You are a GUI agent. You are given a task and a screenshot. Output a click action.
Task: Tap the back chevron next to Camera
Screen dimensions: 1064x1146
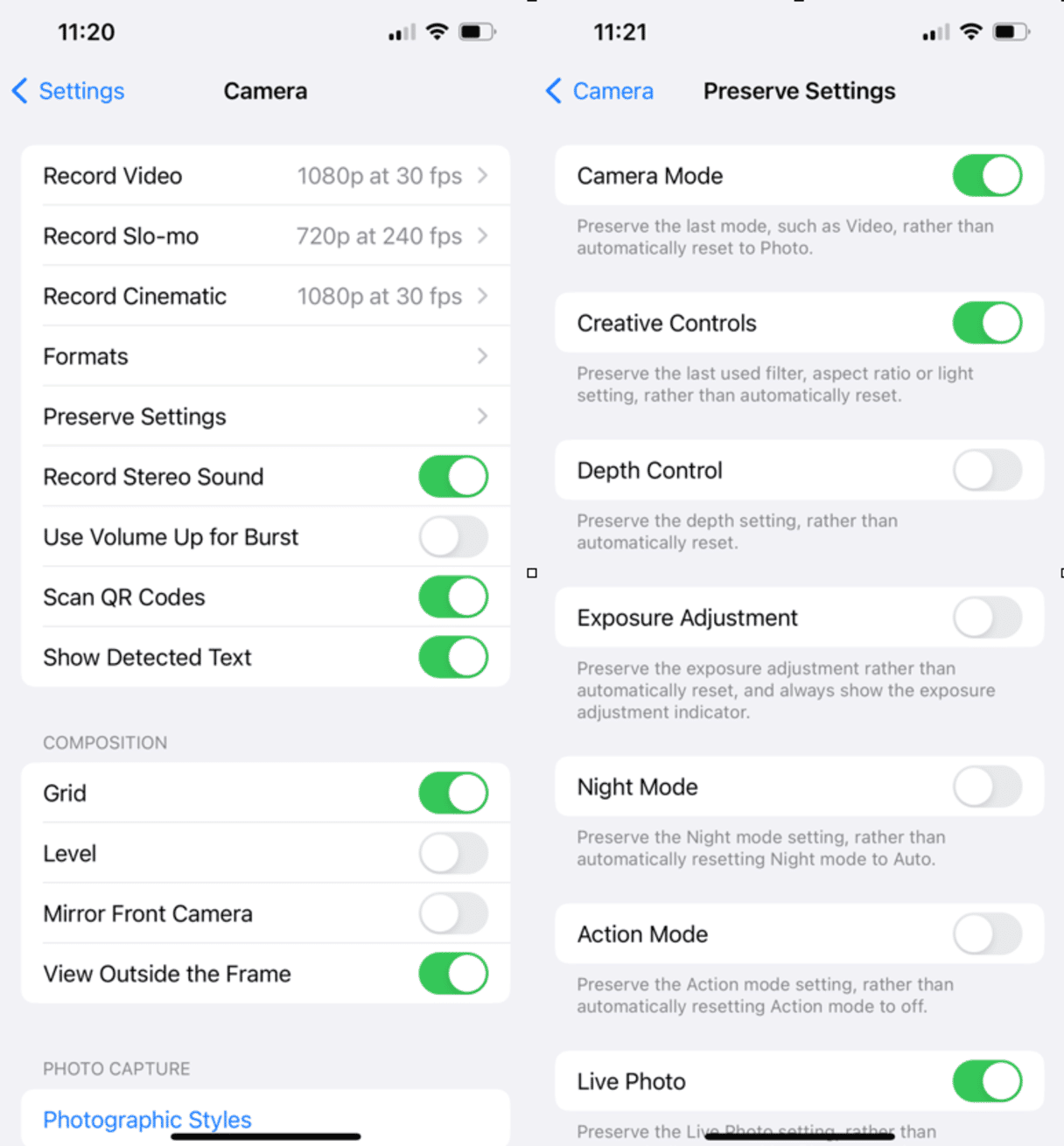click(x=554, y=91)
